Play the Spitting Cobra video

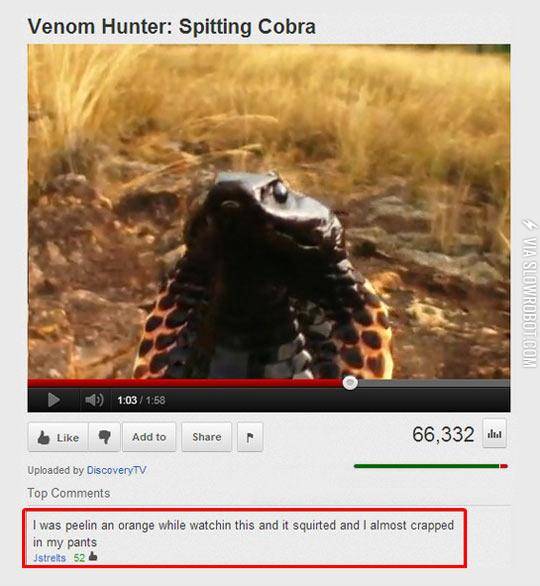(x=54, y=400)
